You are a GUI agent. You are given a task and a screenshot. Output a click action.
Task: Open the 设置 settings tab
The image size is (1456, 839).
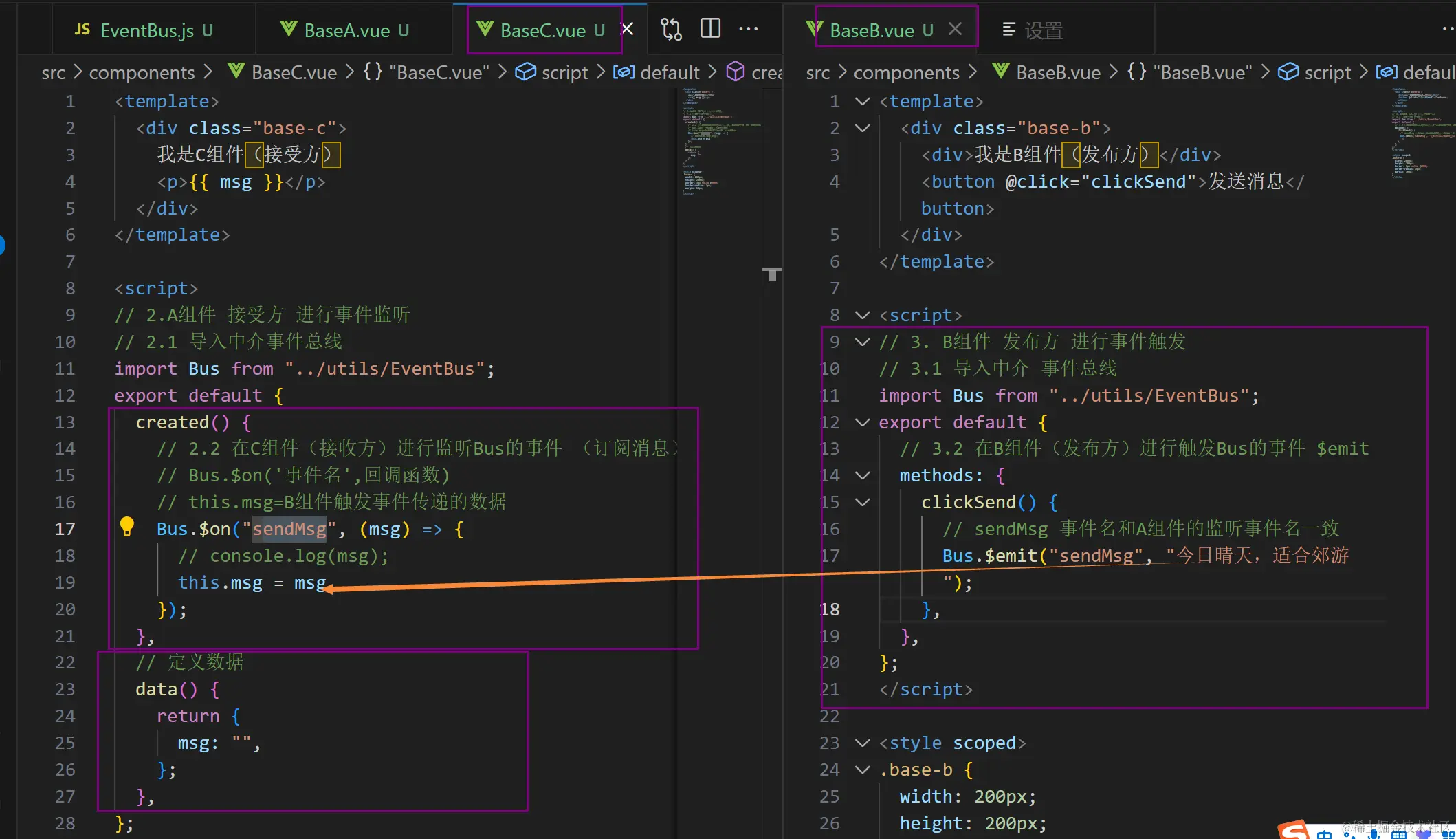tap(1033, 30)
